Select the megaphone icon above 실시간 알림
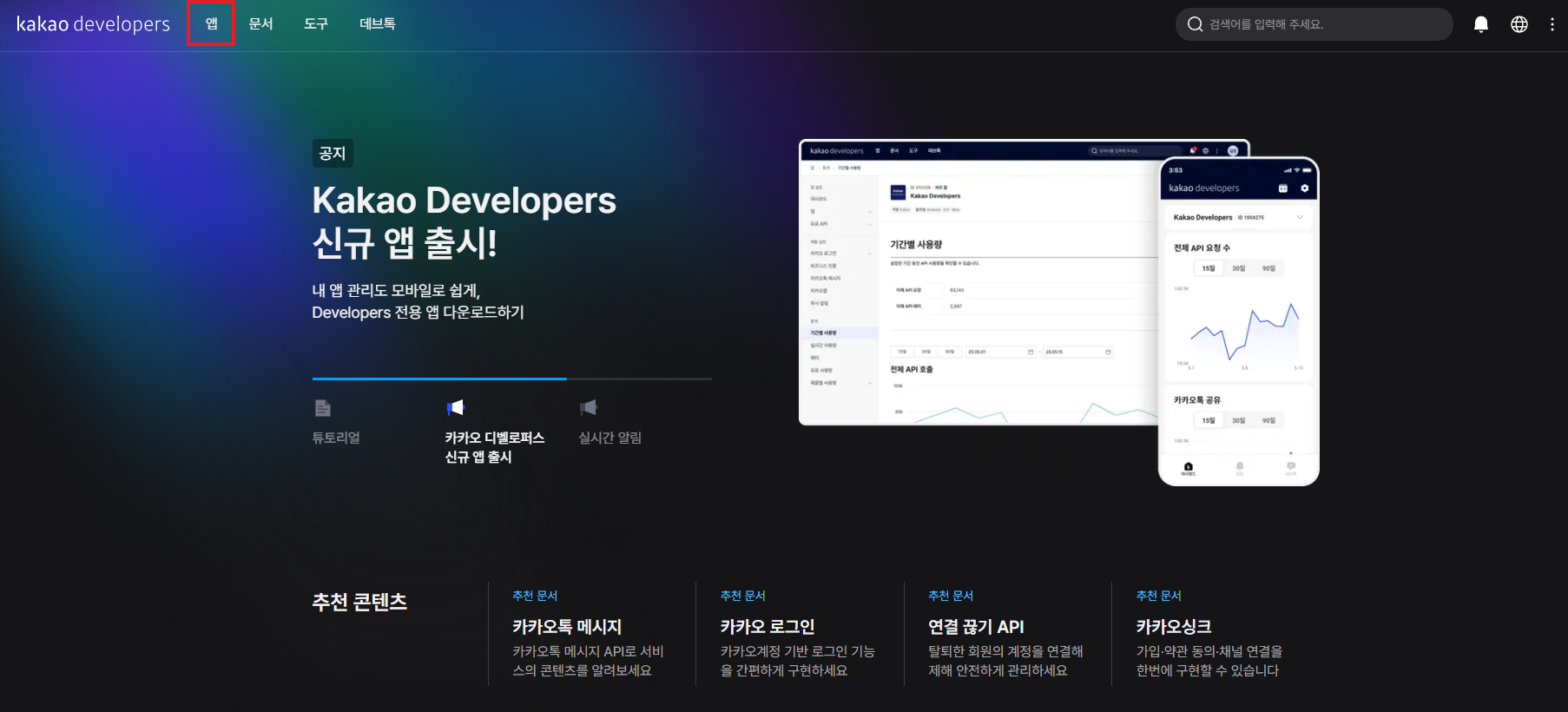 [x=589, y=408]
